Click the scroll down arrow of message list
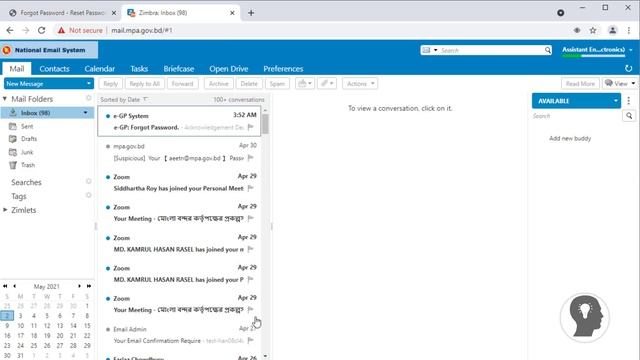Image resolution: width=640 pixels, height=360 pixels. pos(265,356)
